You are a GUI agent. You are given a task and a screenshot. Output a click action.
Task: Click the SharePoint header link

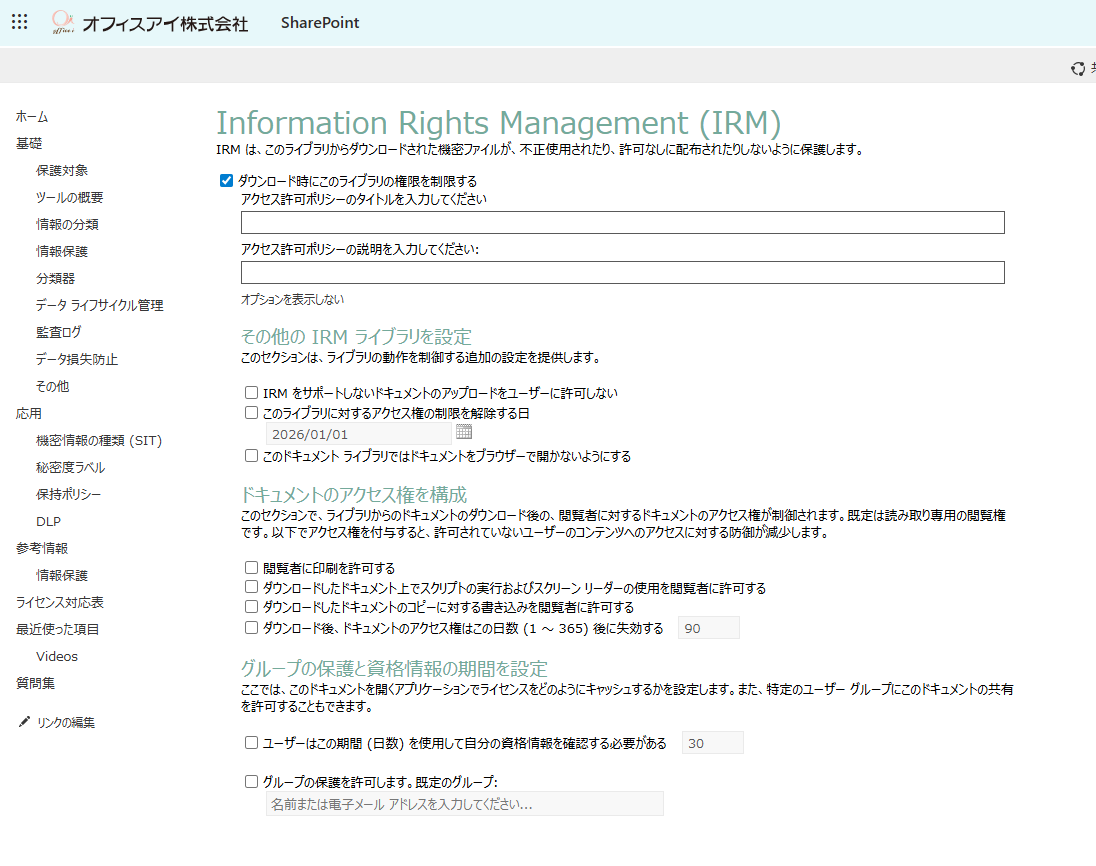[320, 23]
